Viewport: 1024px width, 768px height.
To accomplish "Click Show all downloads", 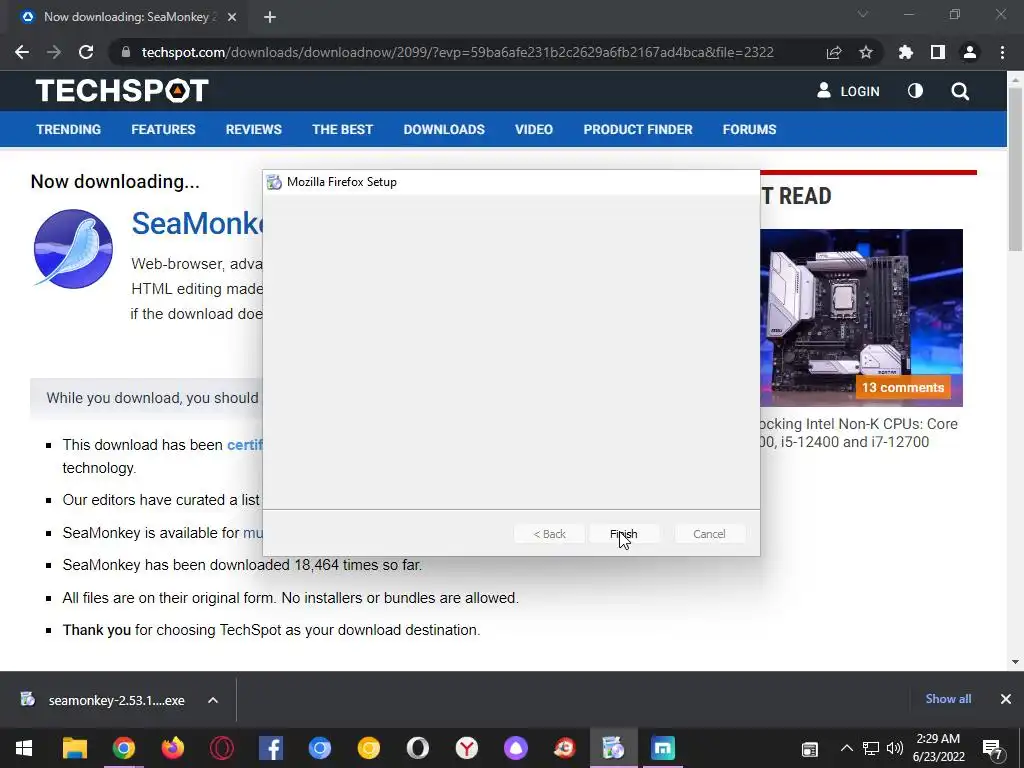I will 948,699.
